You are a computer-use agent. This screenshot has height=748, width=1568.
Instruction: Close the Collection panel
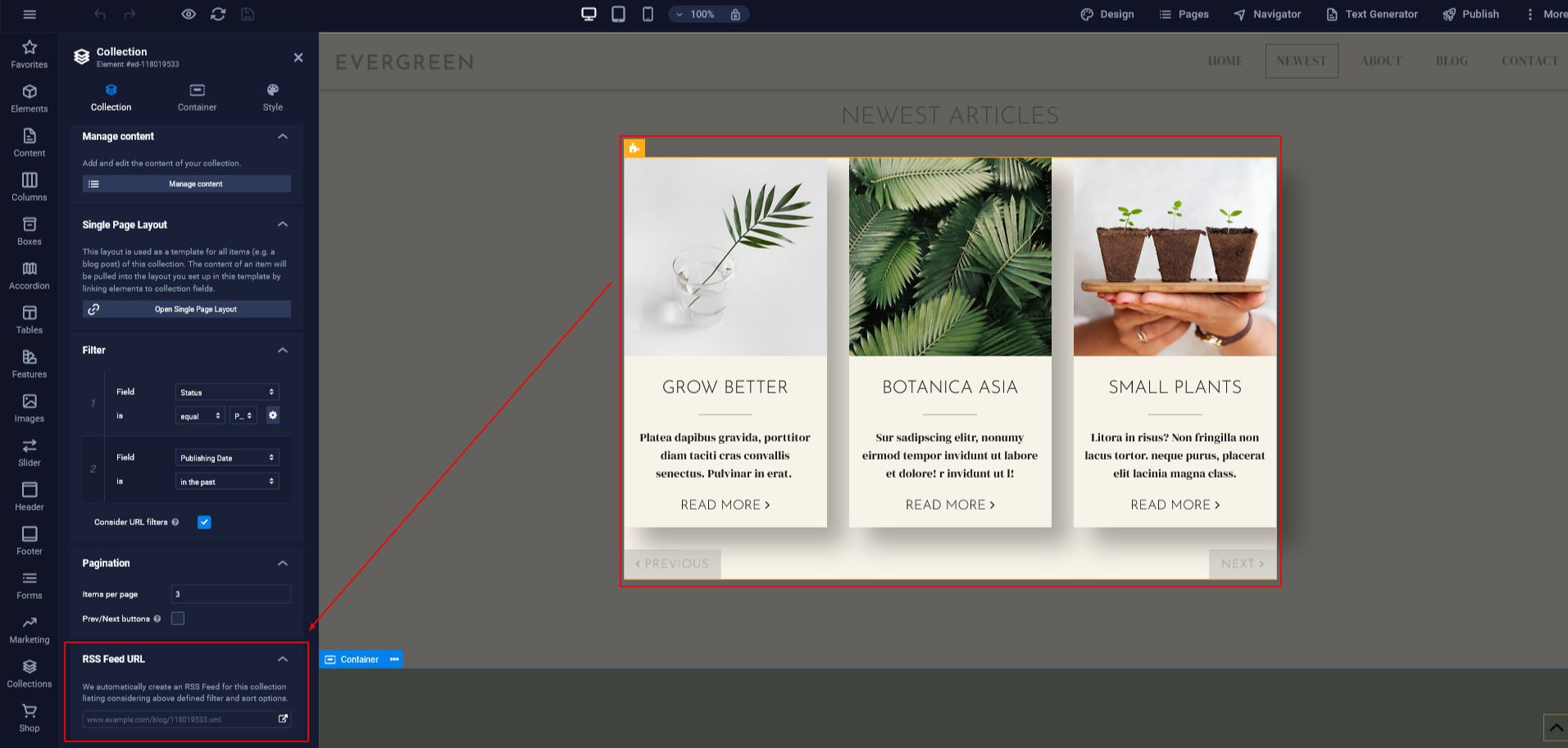(x=298, y=57)
